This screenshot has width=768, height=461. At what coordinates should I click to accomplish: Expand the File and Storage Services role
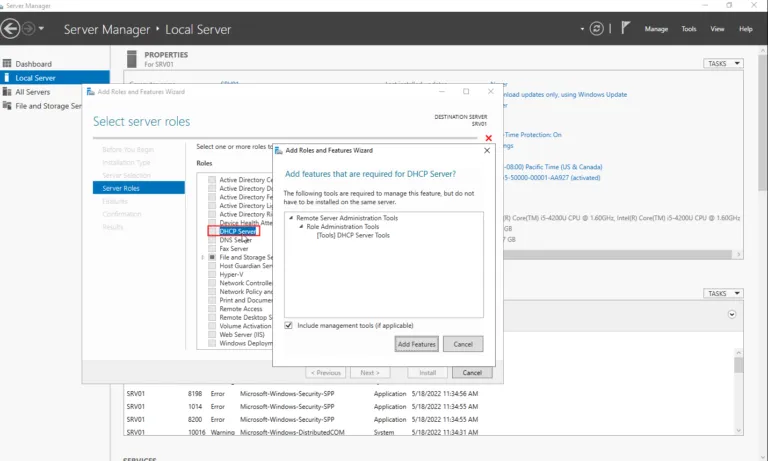point(202,257)
